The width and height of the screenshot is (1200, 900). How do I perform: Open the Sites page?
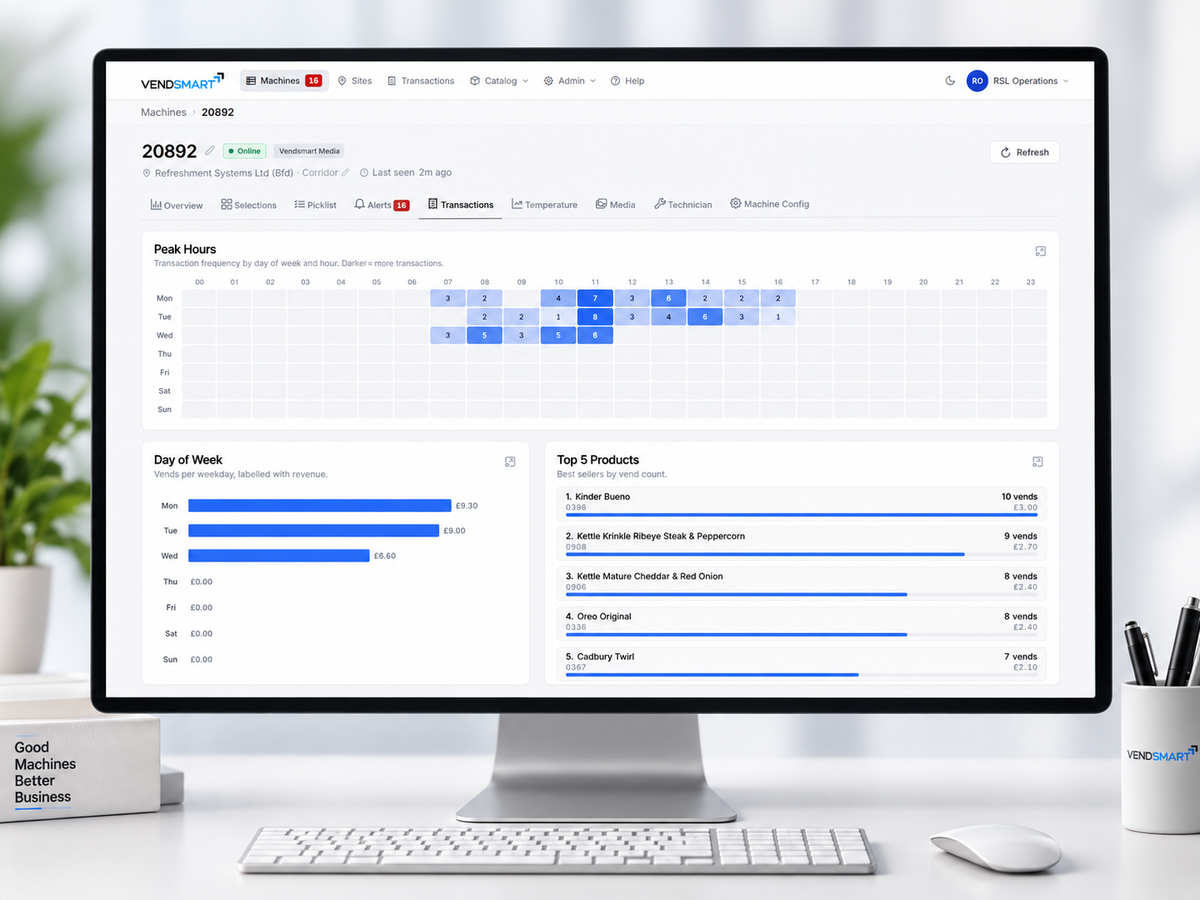pyautogui.click(x=355, y=81)
